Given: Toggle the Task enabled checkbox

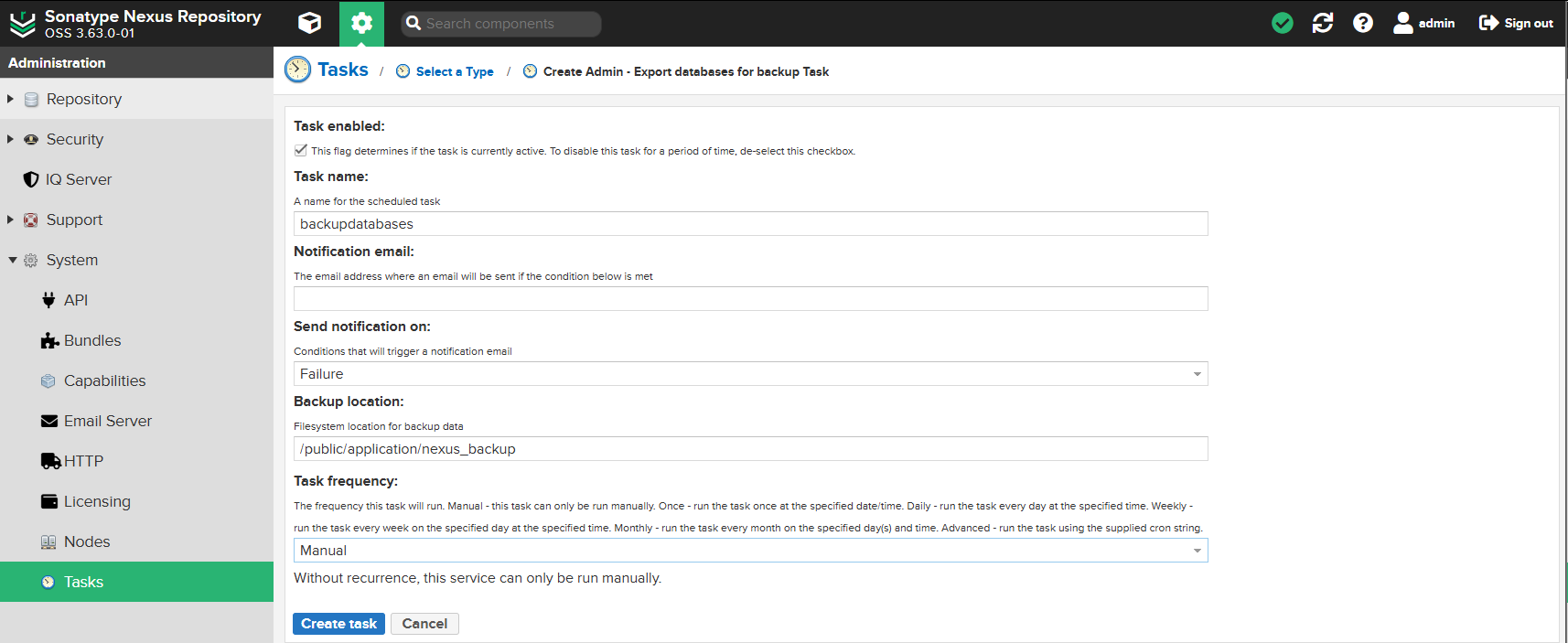Looking at the screenshot, I should [300, 150].
